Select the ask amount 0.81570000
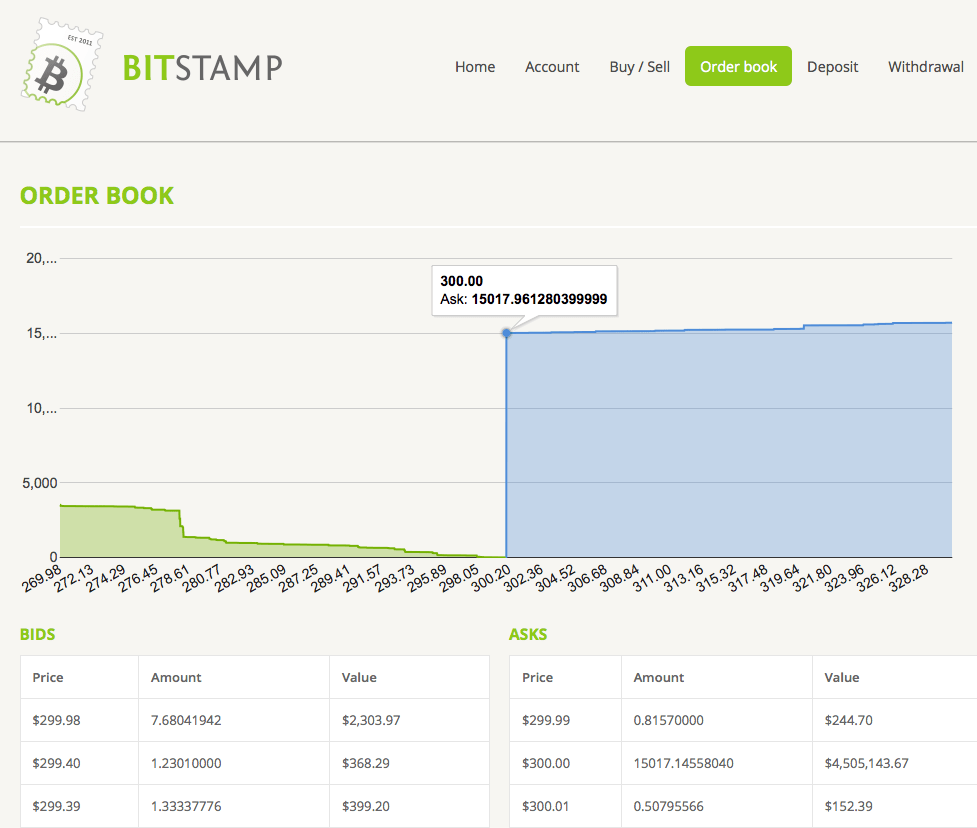 click(x=669, y=720)
